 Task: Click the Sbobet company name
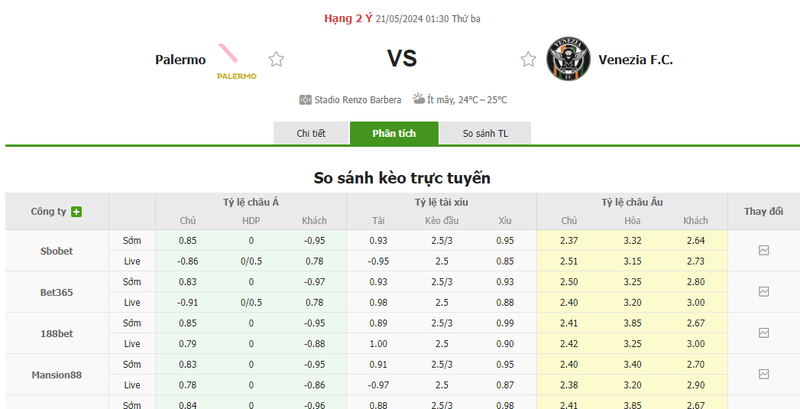tap(57, 251)
